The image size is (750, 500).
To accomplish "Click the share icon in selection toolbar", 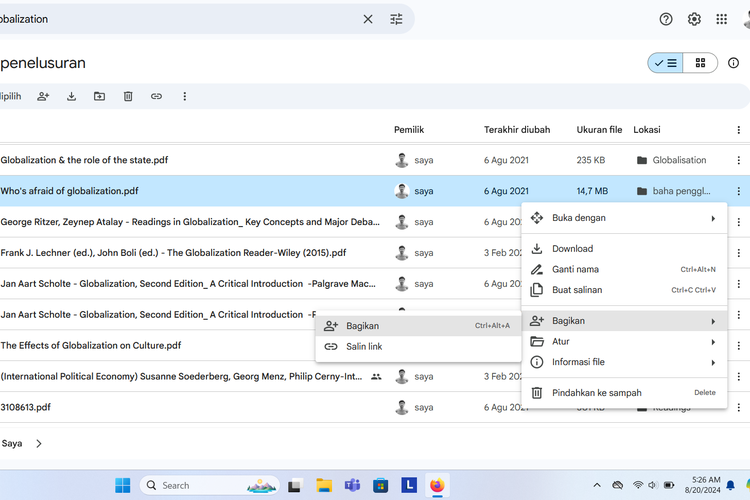I will pos(43,96).
